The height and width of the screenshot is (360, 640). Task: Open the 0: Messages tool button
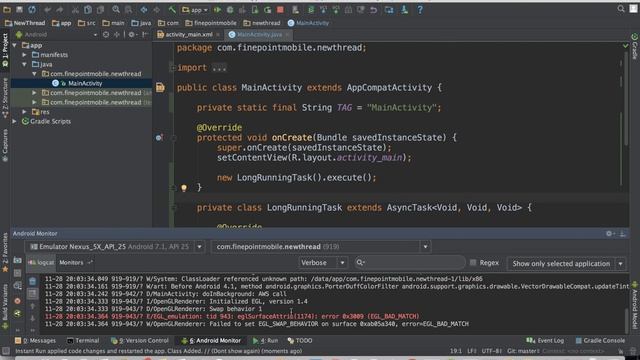(35, 340)
